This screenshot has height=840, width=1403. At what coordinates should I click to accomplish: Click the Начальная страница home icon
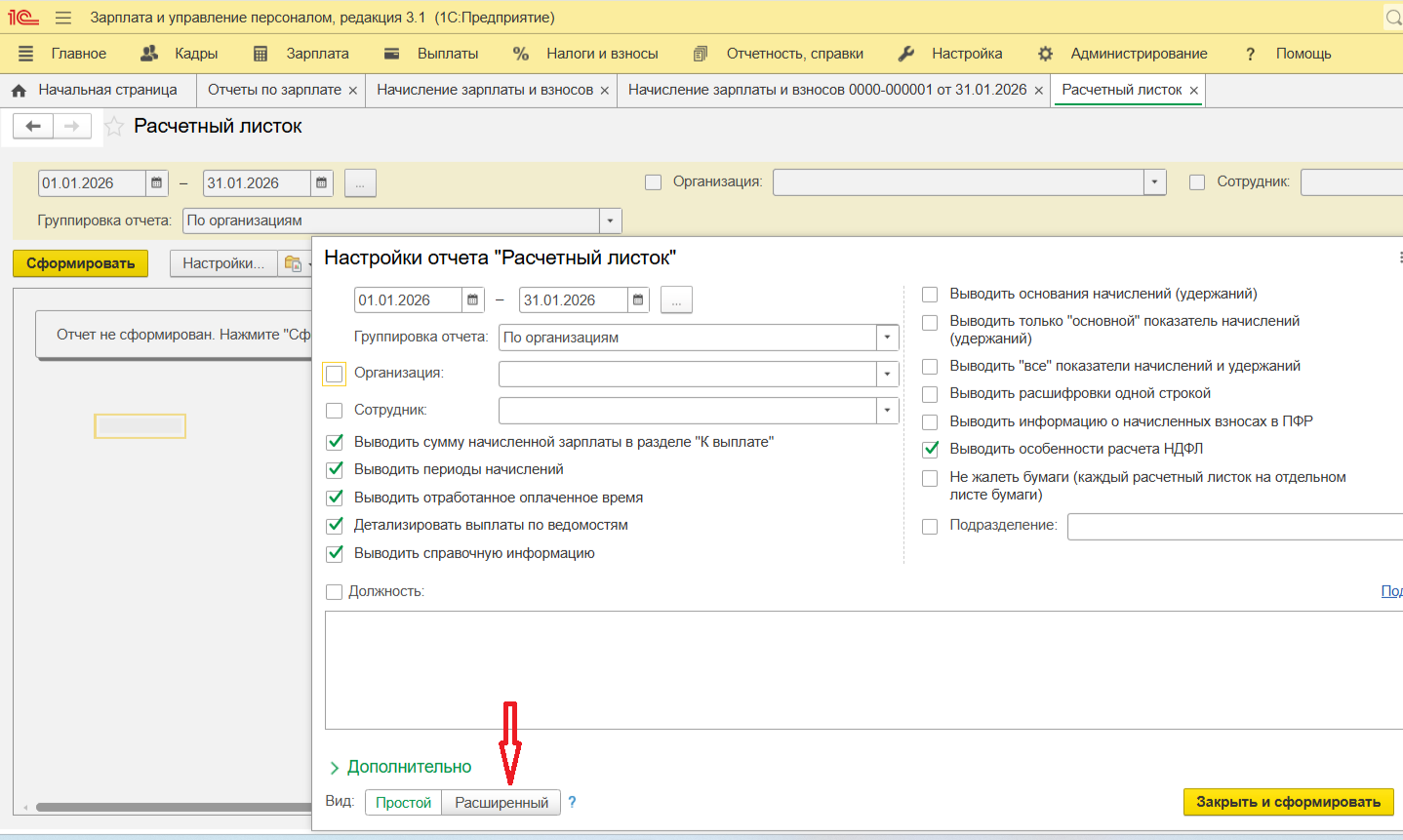click(x=19, y=90)
